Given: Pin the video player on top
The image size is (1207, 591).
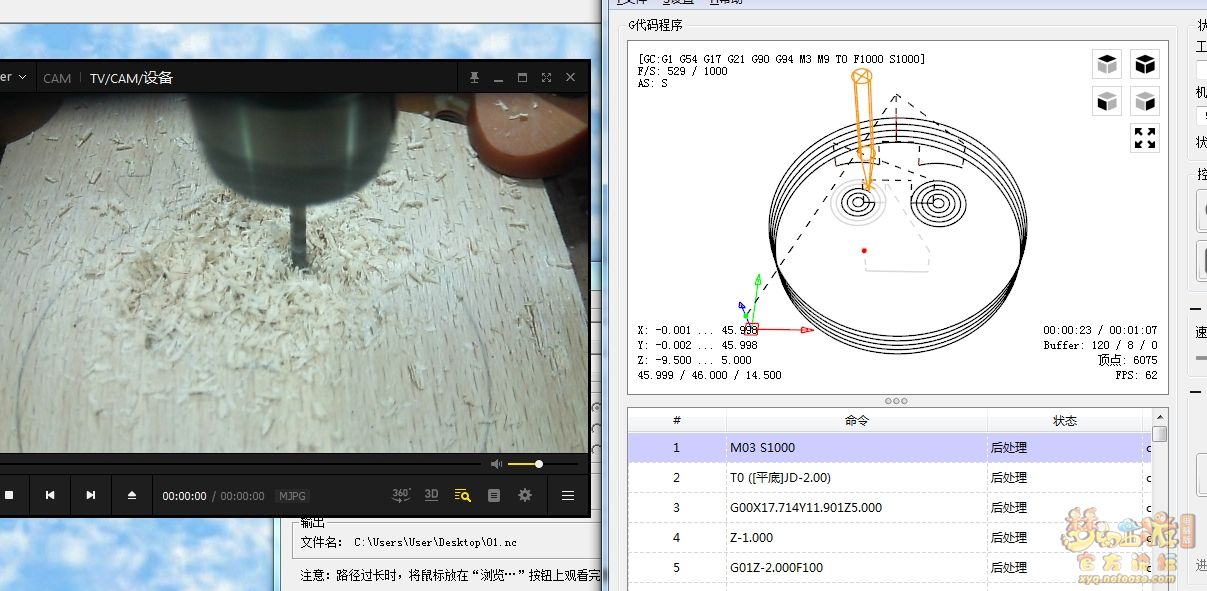Looking at the screenshot, I should click(474, 78).
